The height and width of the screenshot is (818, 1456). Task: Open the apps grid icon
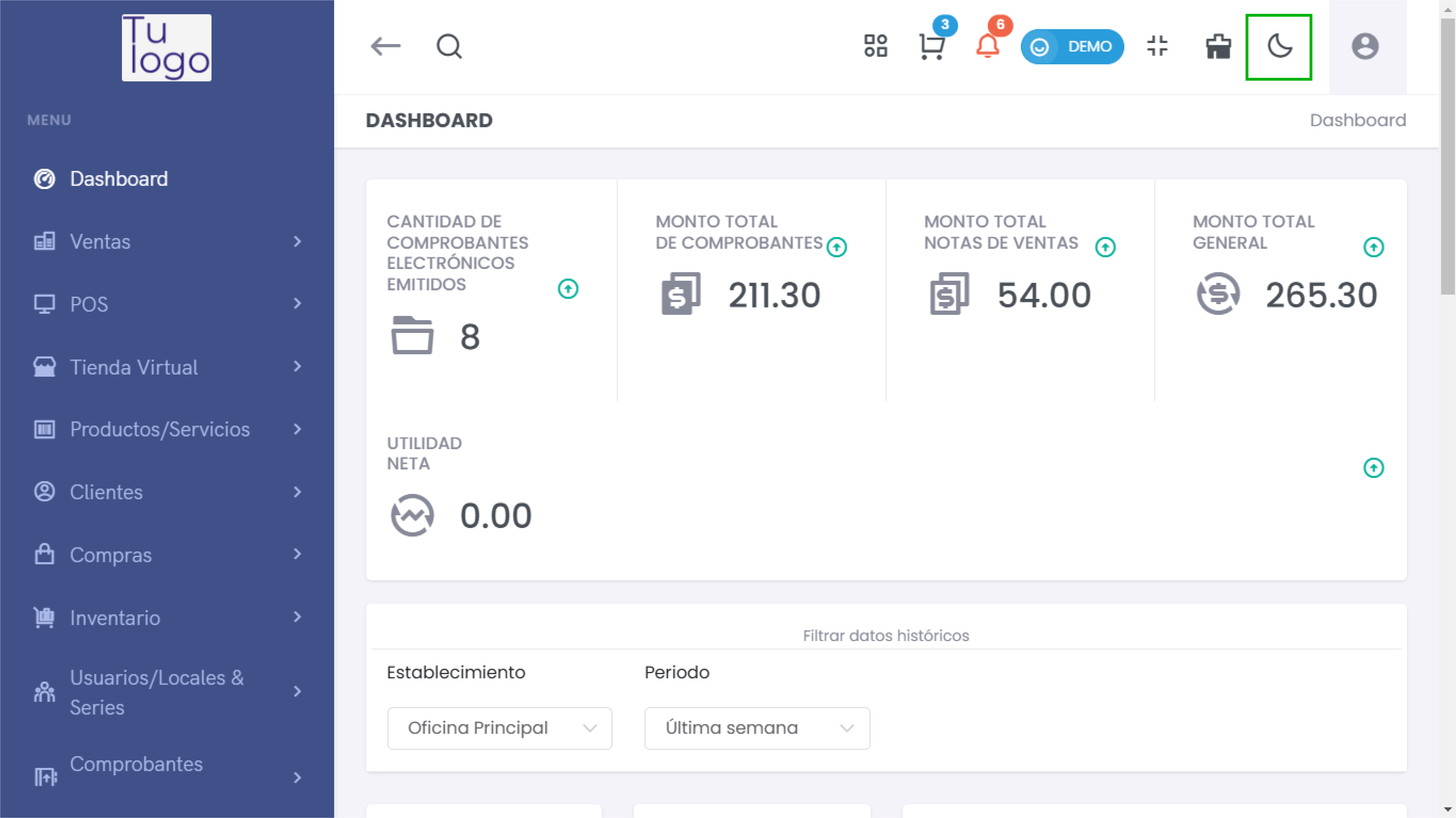(876, 46)
